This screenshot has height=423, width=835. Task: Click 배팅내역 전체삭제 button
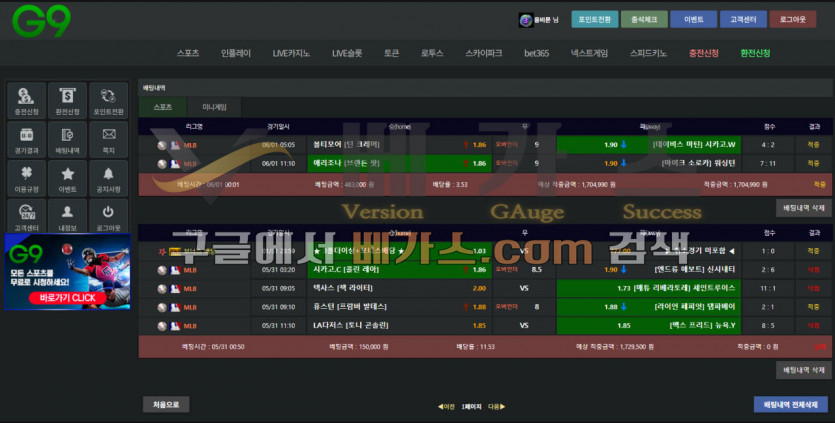click(791, 405)
